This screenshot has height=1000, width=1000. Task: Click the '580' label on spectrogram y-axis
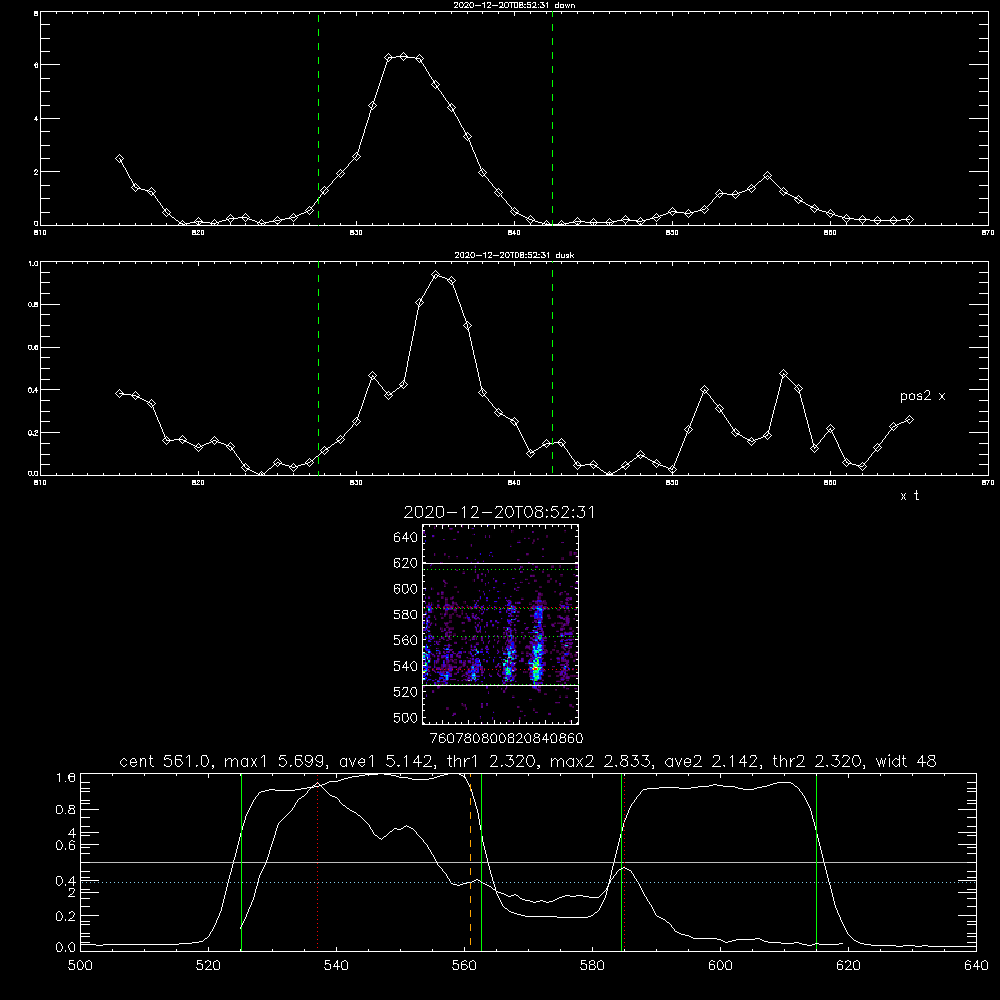pyautogui.click(x=406, y=615)
